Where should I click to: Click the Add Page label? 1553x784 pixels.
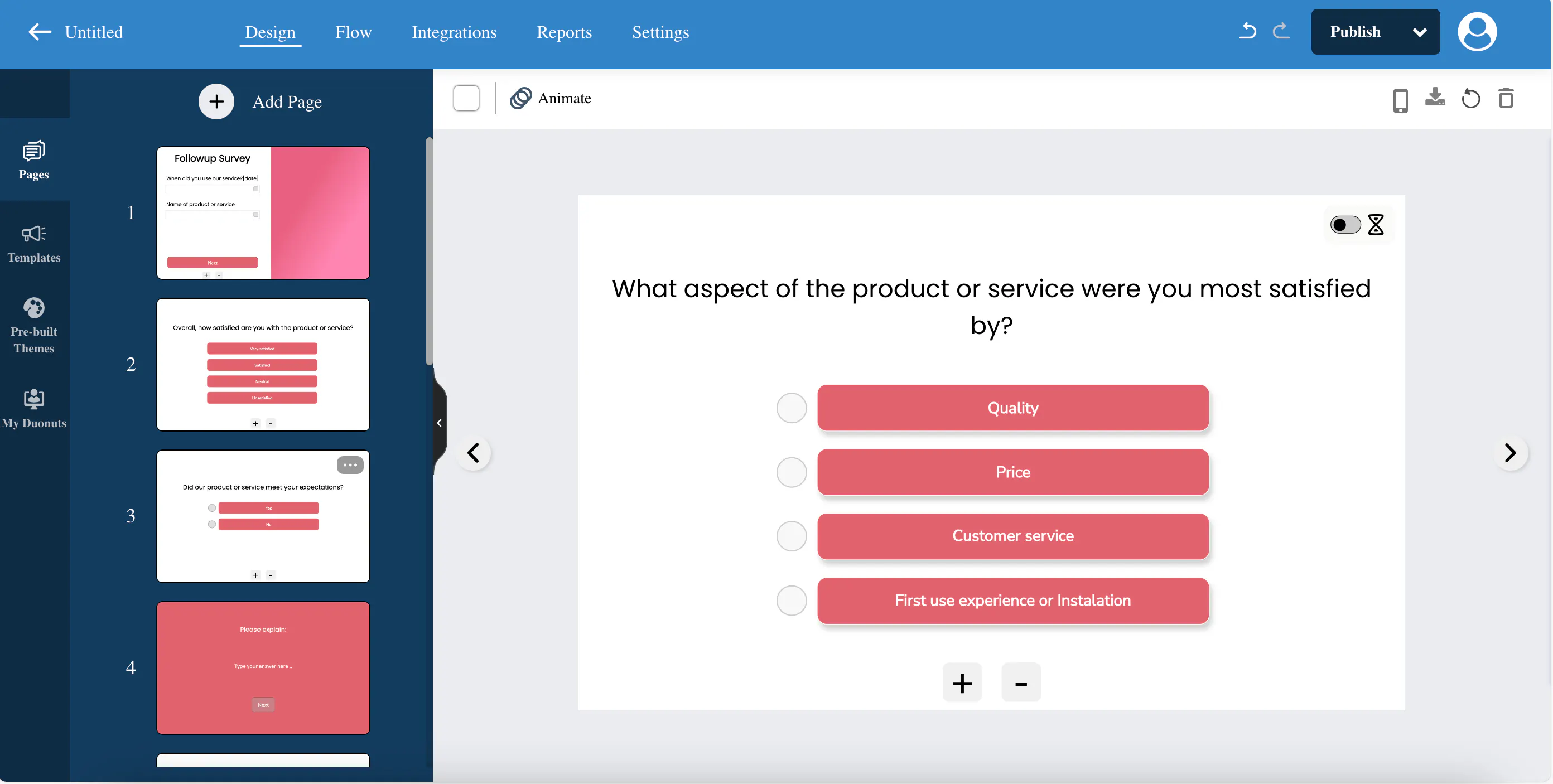287,102
